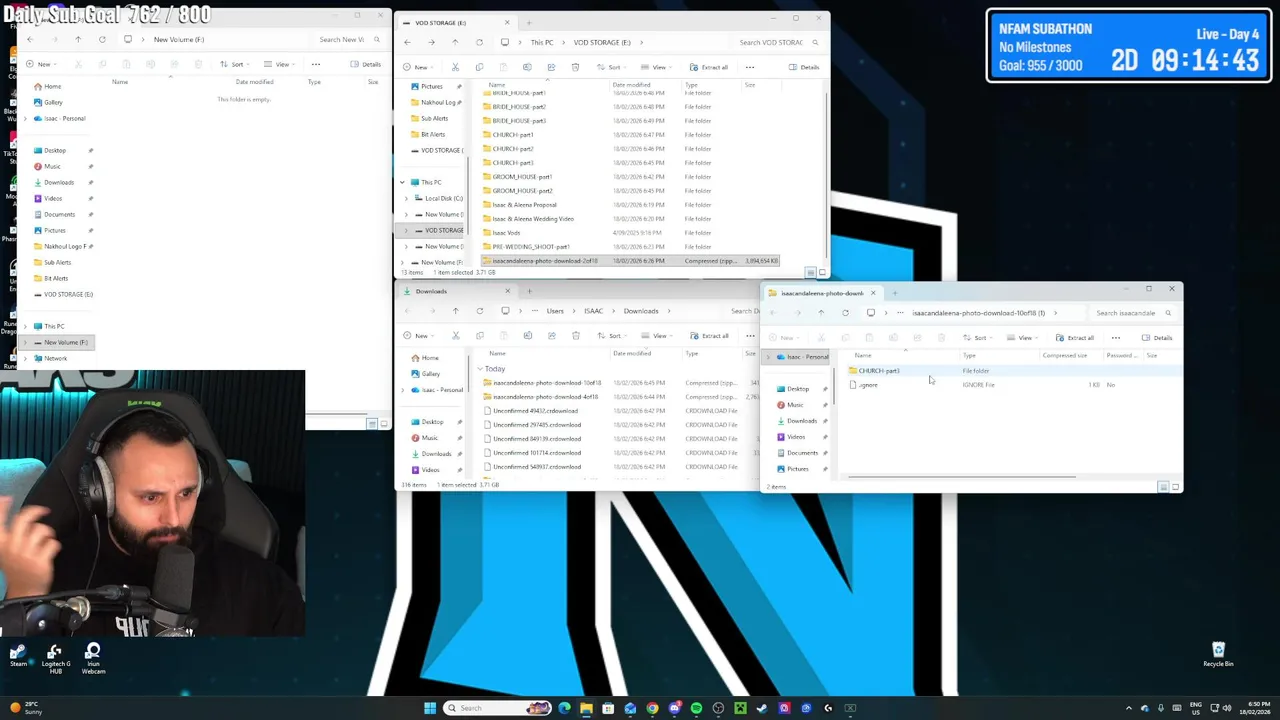Open Logitech G HUB desktop shortcut
Screen dimensions: 1280x720
55,658
